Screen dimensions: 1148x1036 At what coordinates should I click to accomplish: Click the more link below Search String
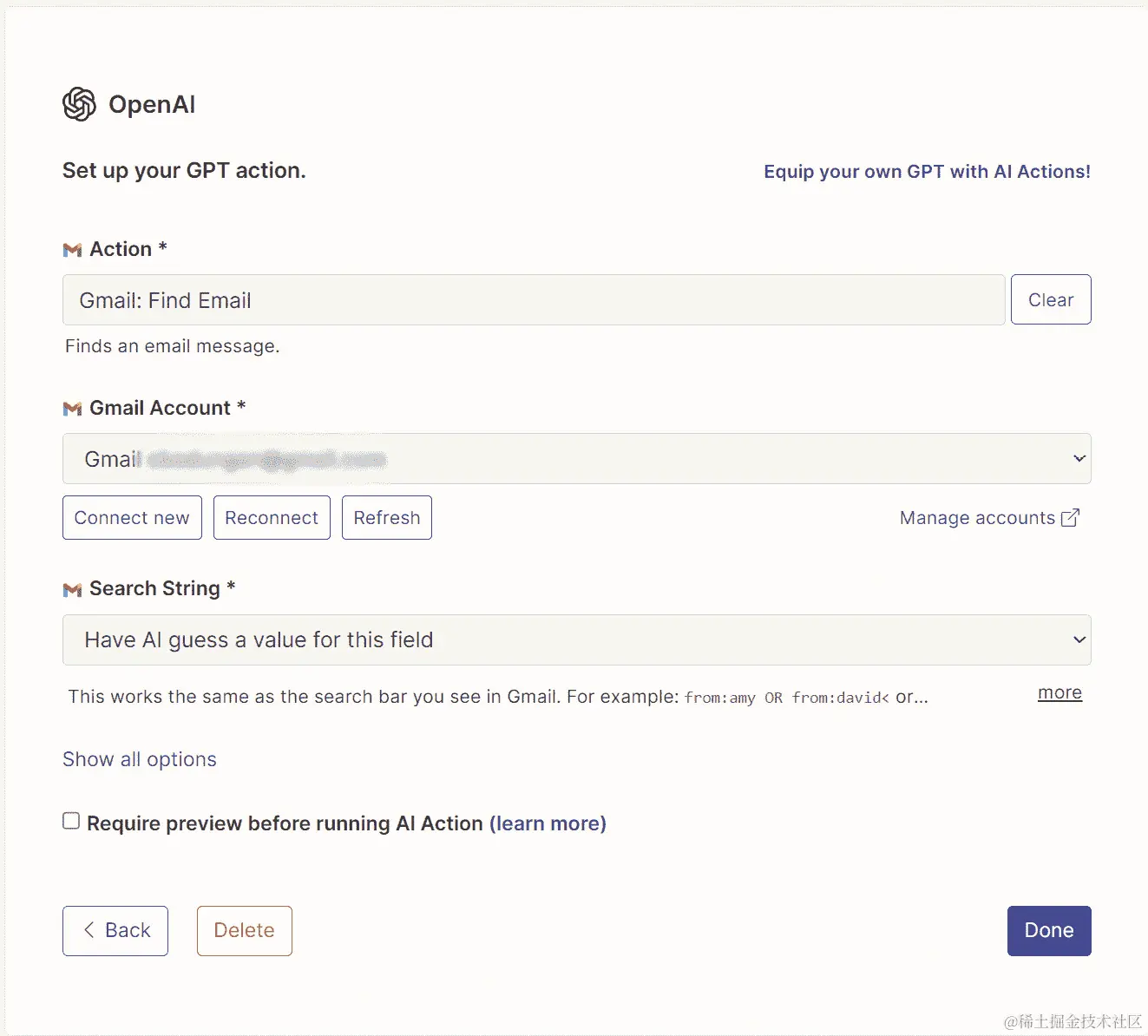[1059, 692]
